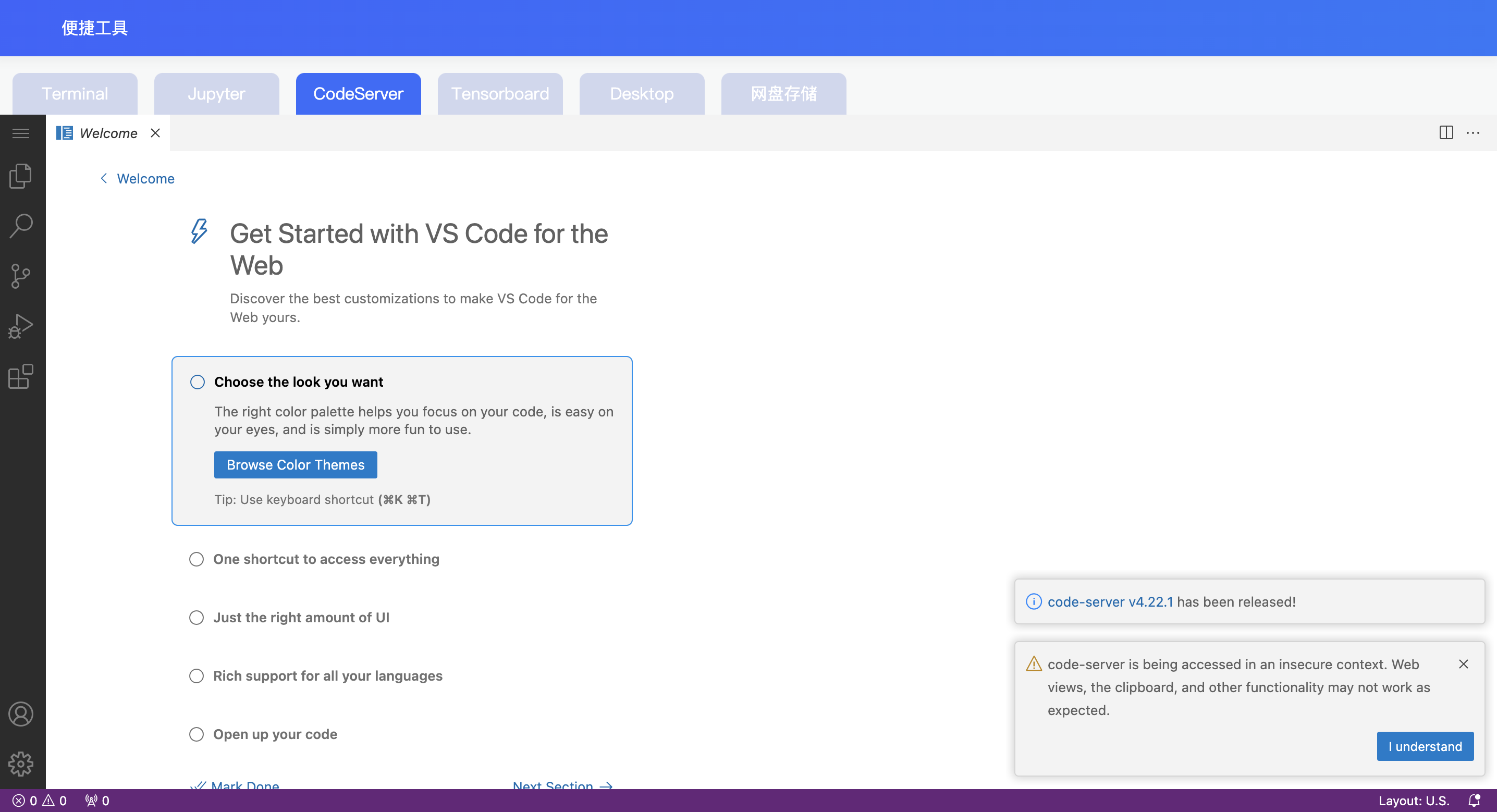1497x812 pixels.
Task: Open the Source Control view
Action: point(21,276)
